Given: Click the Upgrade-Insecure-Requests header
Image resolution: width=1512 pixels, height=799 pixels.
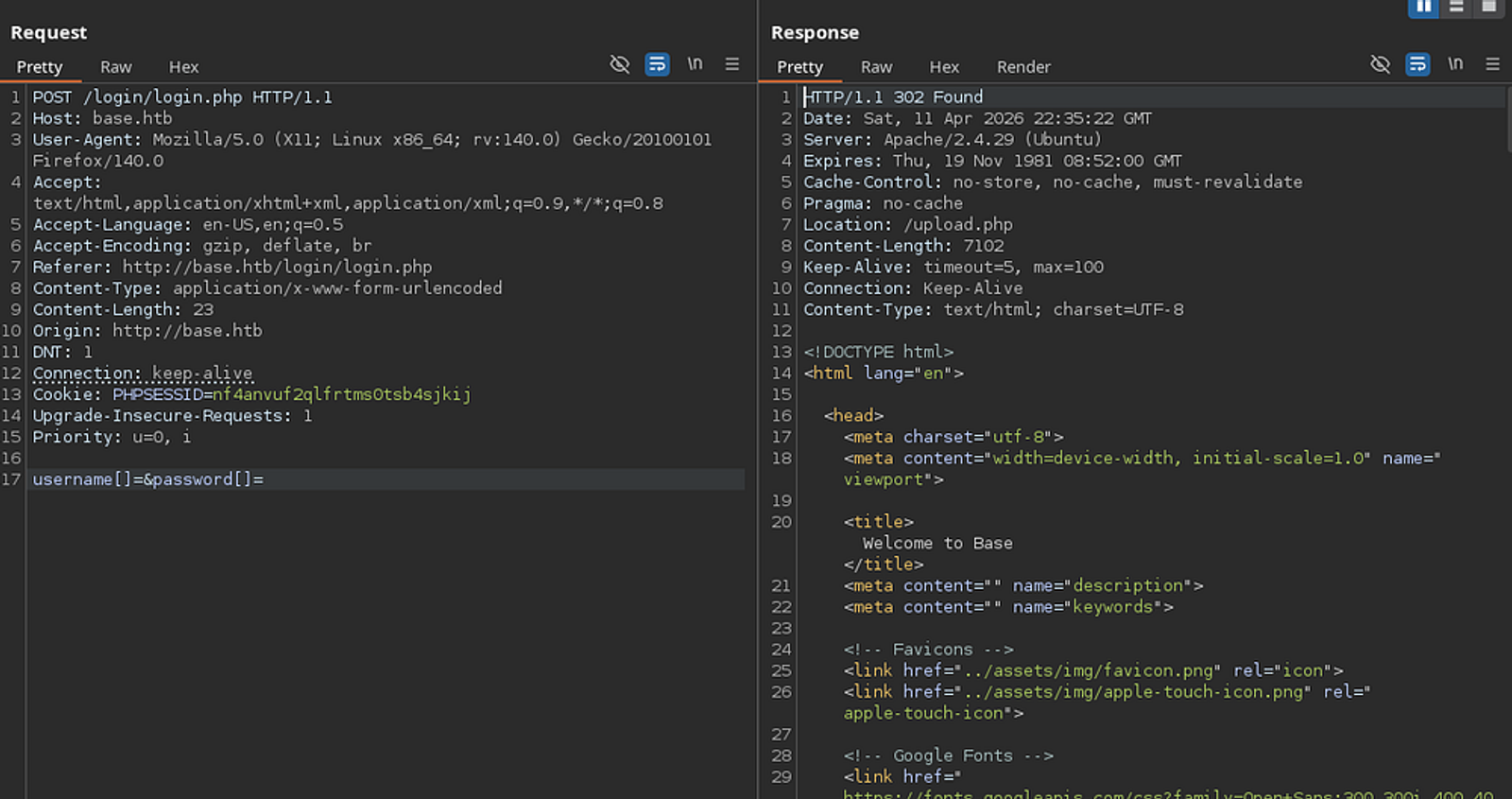Looking at the screenshot, I should coord(172,416).
